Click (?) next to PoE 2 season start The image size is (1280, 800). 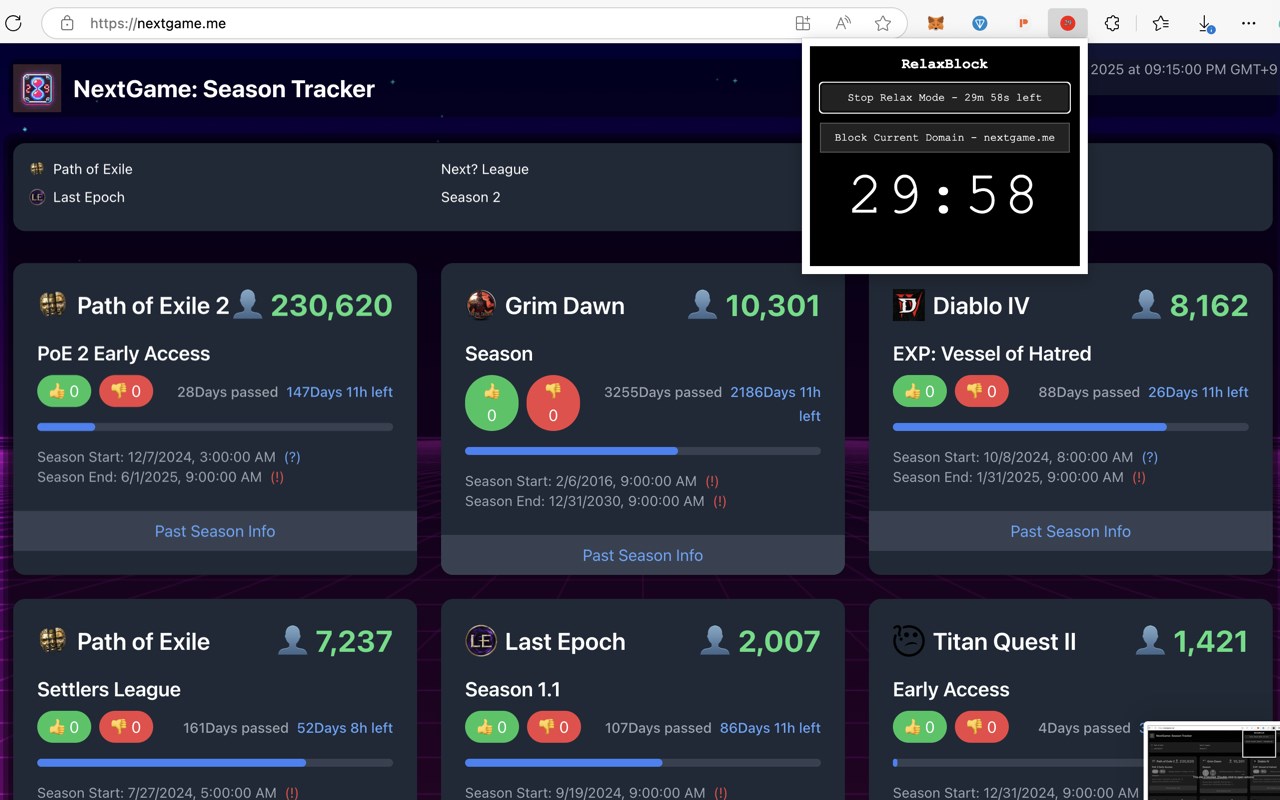(x=292, y=457)
